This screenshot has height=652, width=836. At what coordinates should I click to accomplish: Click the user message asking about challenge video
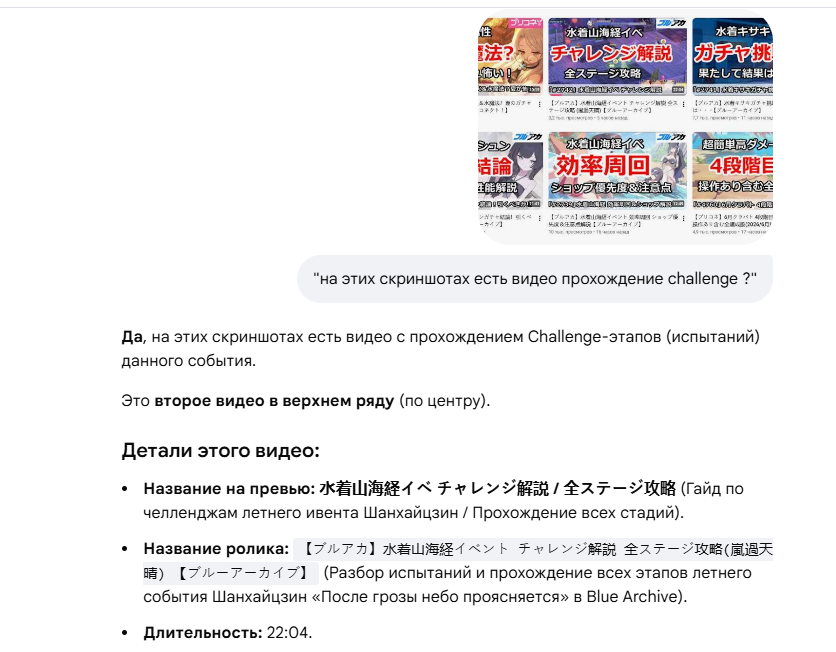535,279
